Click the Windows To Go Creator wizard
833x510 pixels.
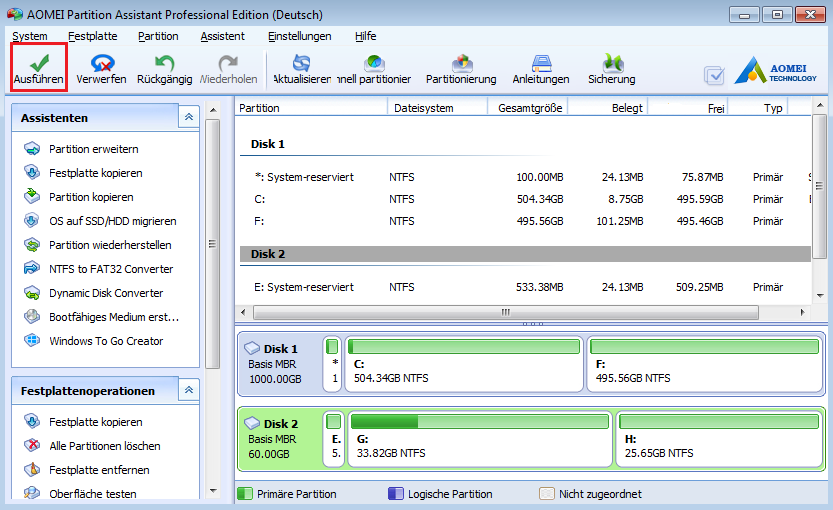[x=106, y=341]
